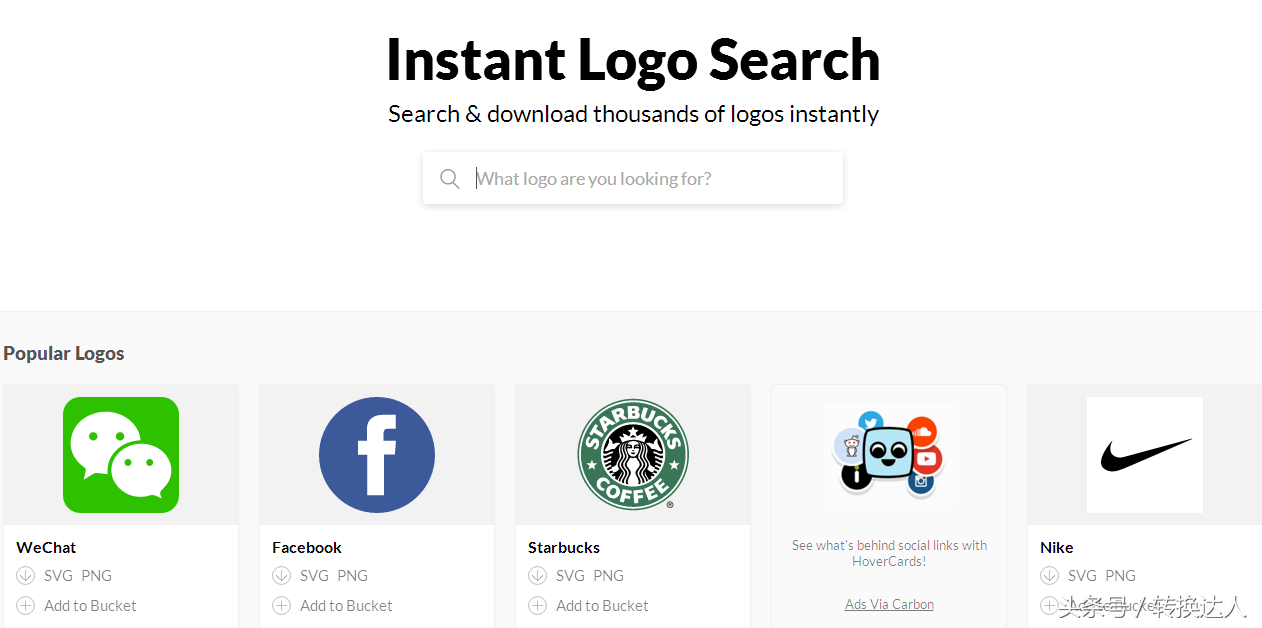Open the HoverCards ad image

[x=889, y=453]
